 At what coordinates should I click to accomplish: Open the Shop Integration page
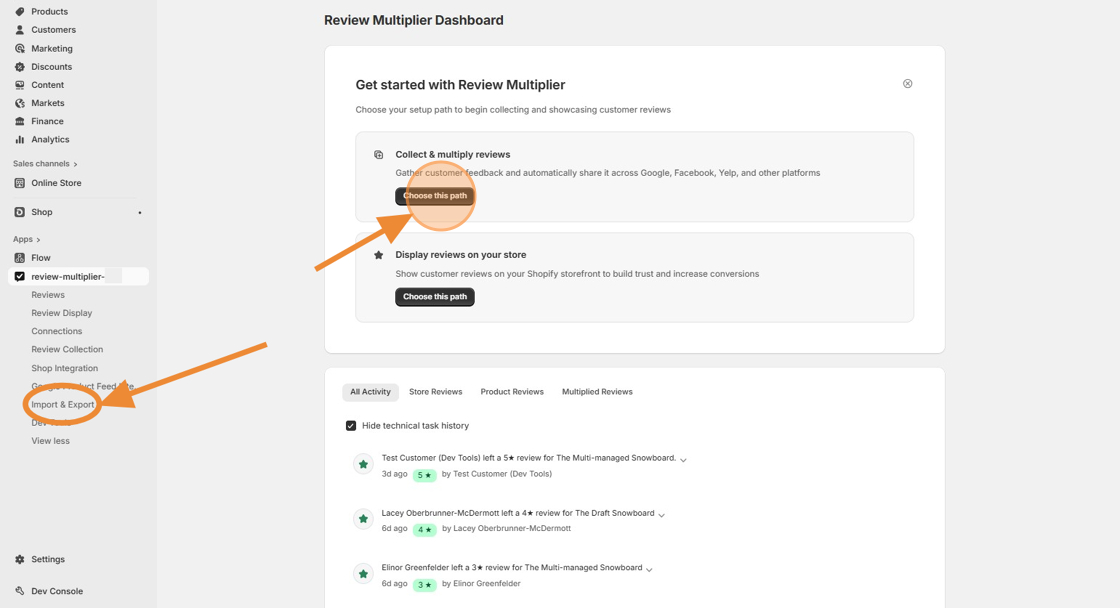point(64,368)
